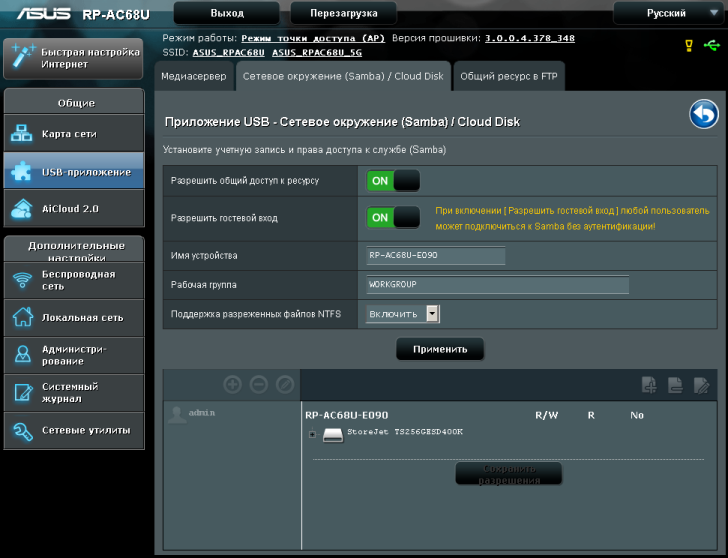The height and width of the screenshot is (558, 728).
Task: Open the language selector Русский dropdown
Action: 667,13
